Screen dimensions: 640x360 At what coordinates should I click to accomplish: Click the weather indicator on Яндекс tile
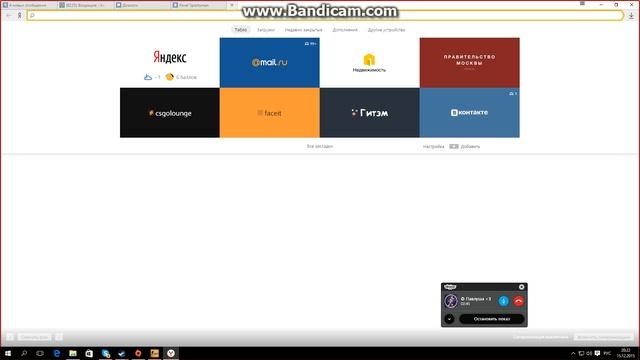[x=152, y=77]
